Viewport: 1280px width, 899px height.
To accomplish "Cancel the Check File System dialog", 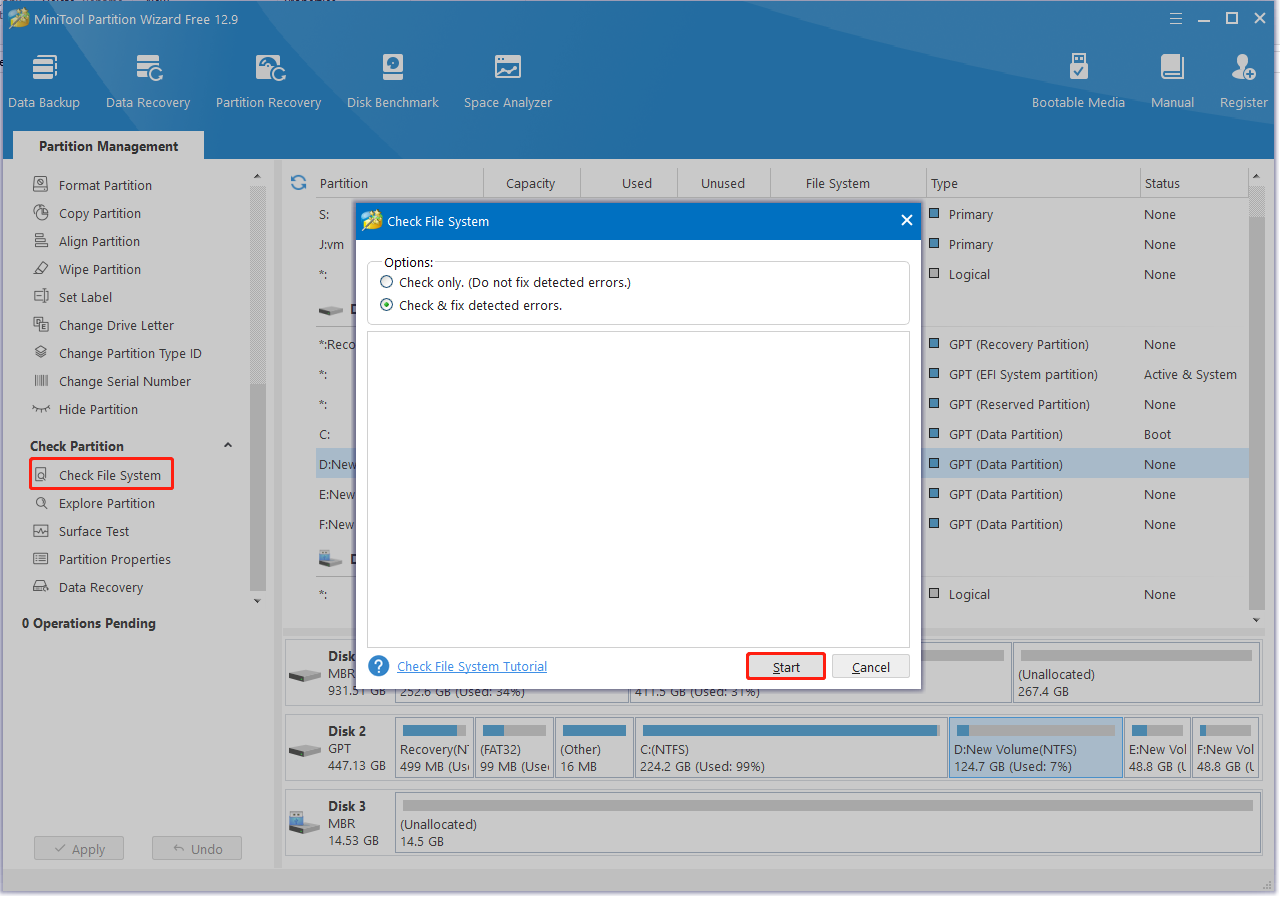I will [x=870, y=667].
